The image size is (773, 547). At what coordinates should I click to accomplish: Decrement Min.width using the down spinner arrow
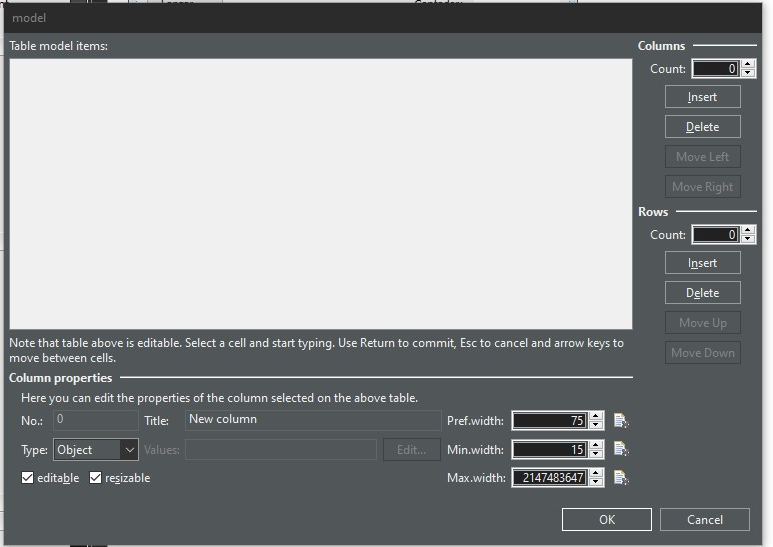(596, 454)
